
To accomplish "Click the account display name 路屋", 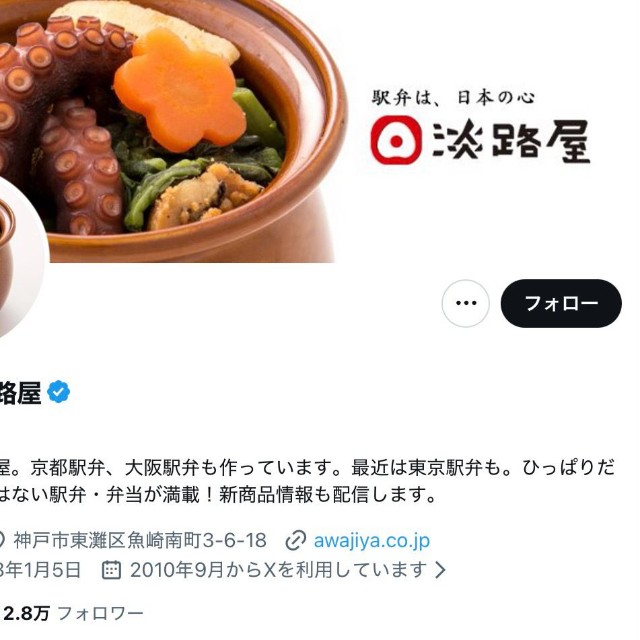I will pos(20,393).
